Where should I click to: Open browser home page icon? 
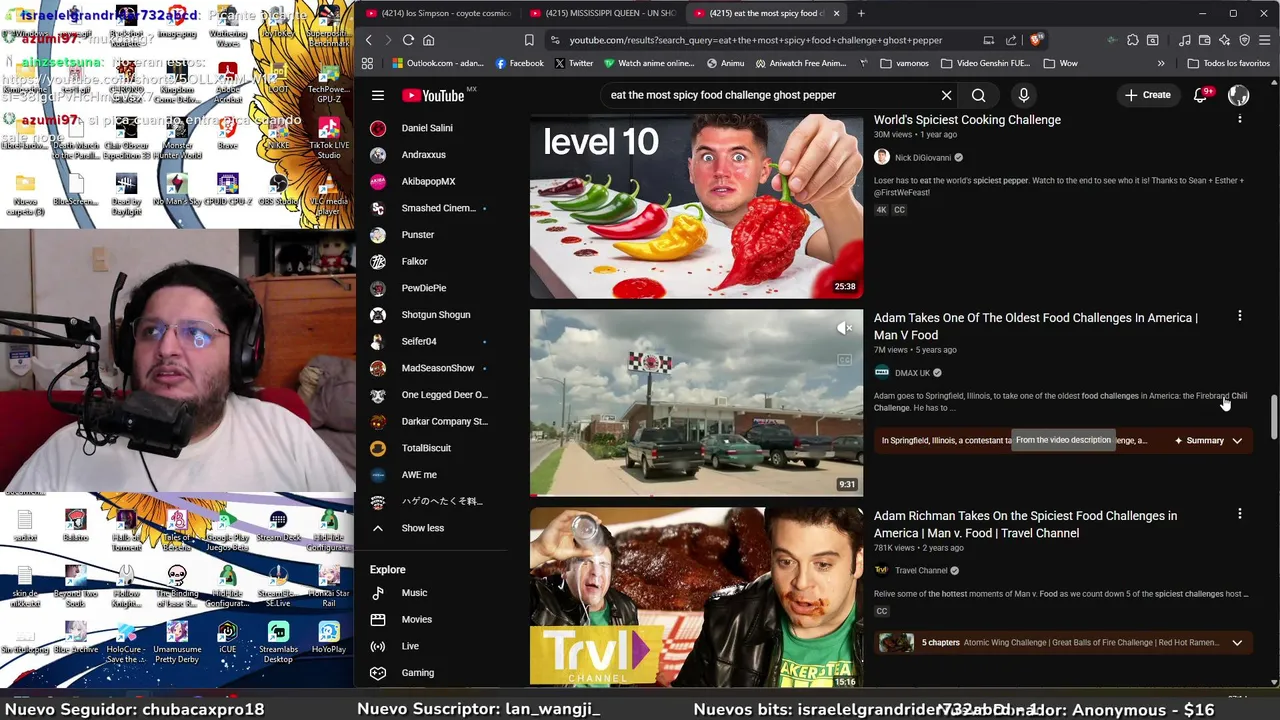point(428,40)
